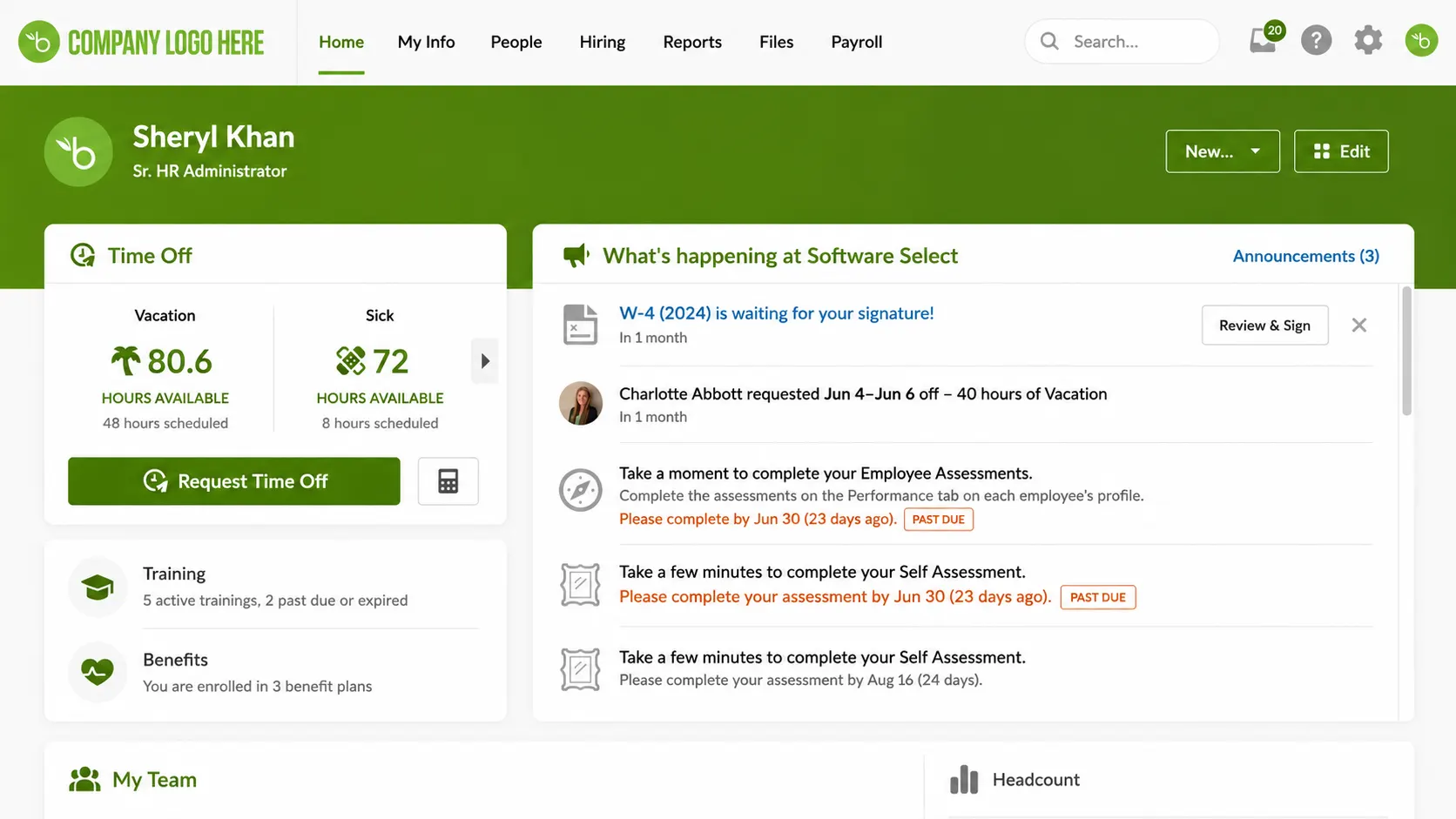
Task: Click the Benefits heart icon
Action: (98, 671)
